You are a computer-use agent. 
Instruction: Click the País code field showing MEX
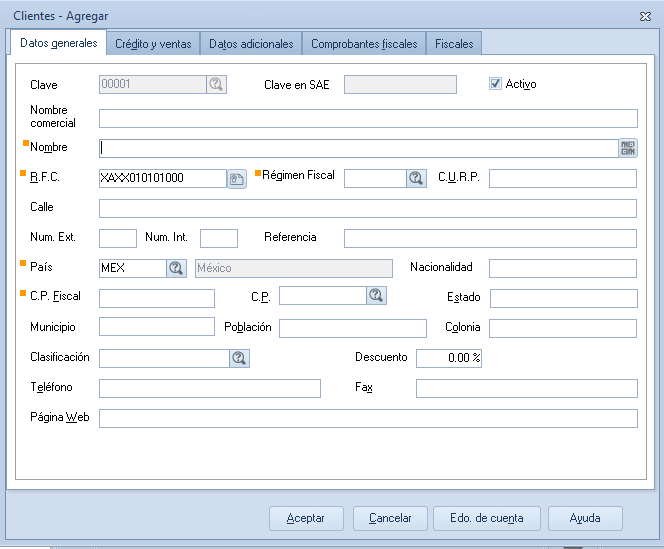click(133, 268)
